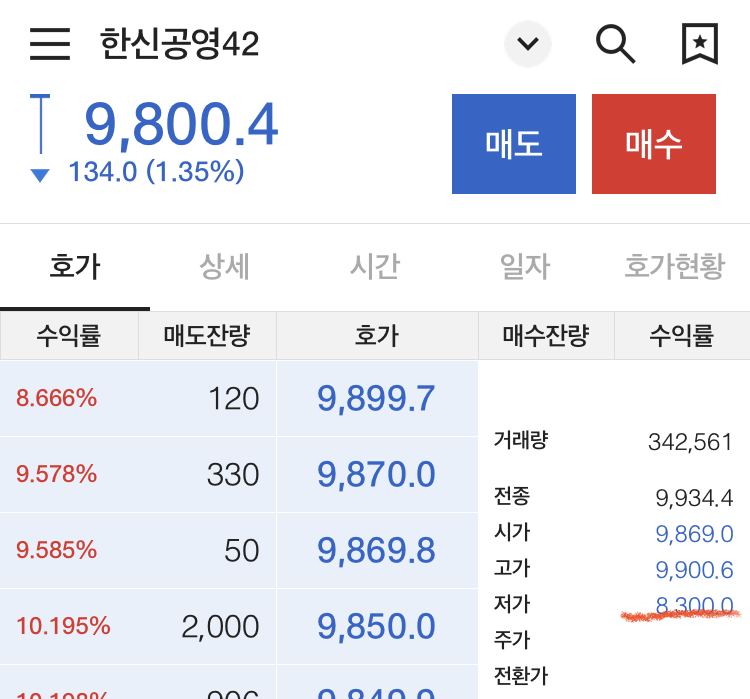
Task: Tap the 9,869.8 ask price
Action: coord(376,550)
